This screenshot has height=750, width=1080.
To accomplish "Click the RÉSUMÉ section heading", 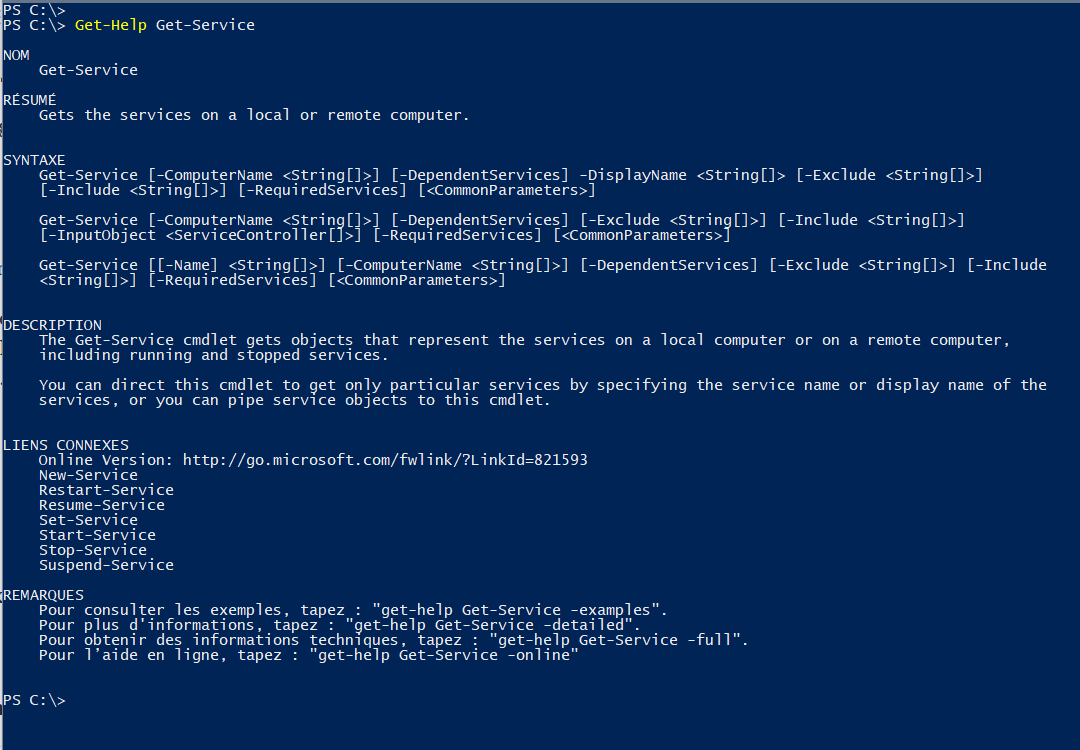I will 30,100.
